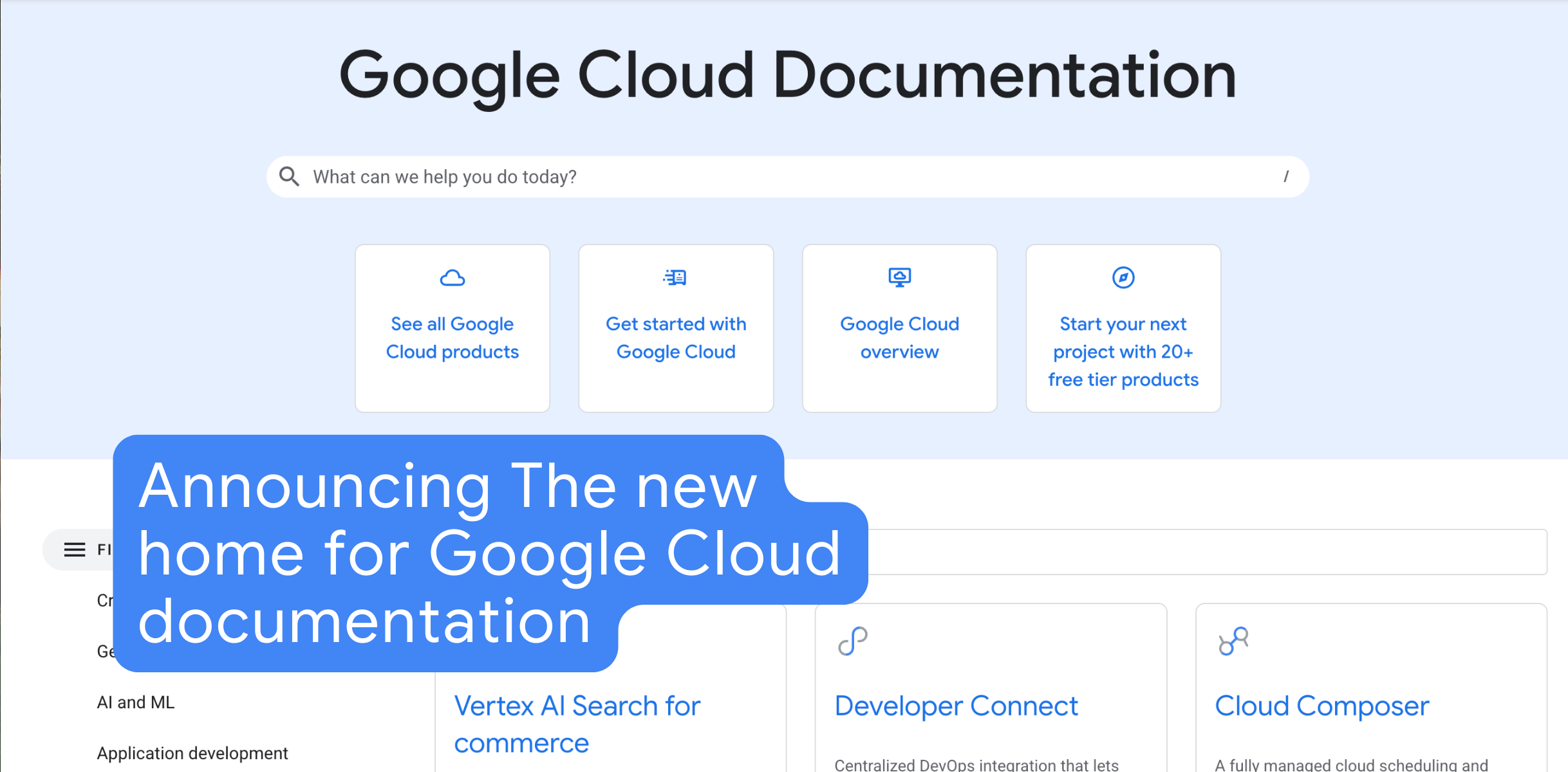Click the Filter button in the sidebar
1568x772 pixels.
coord(97,550)
